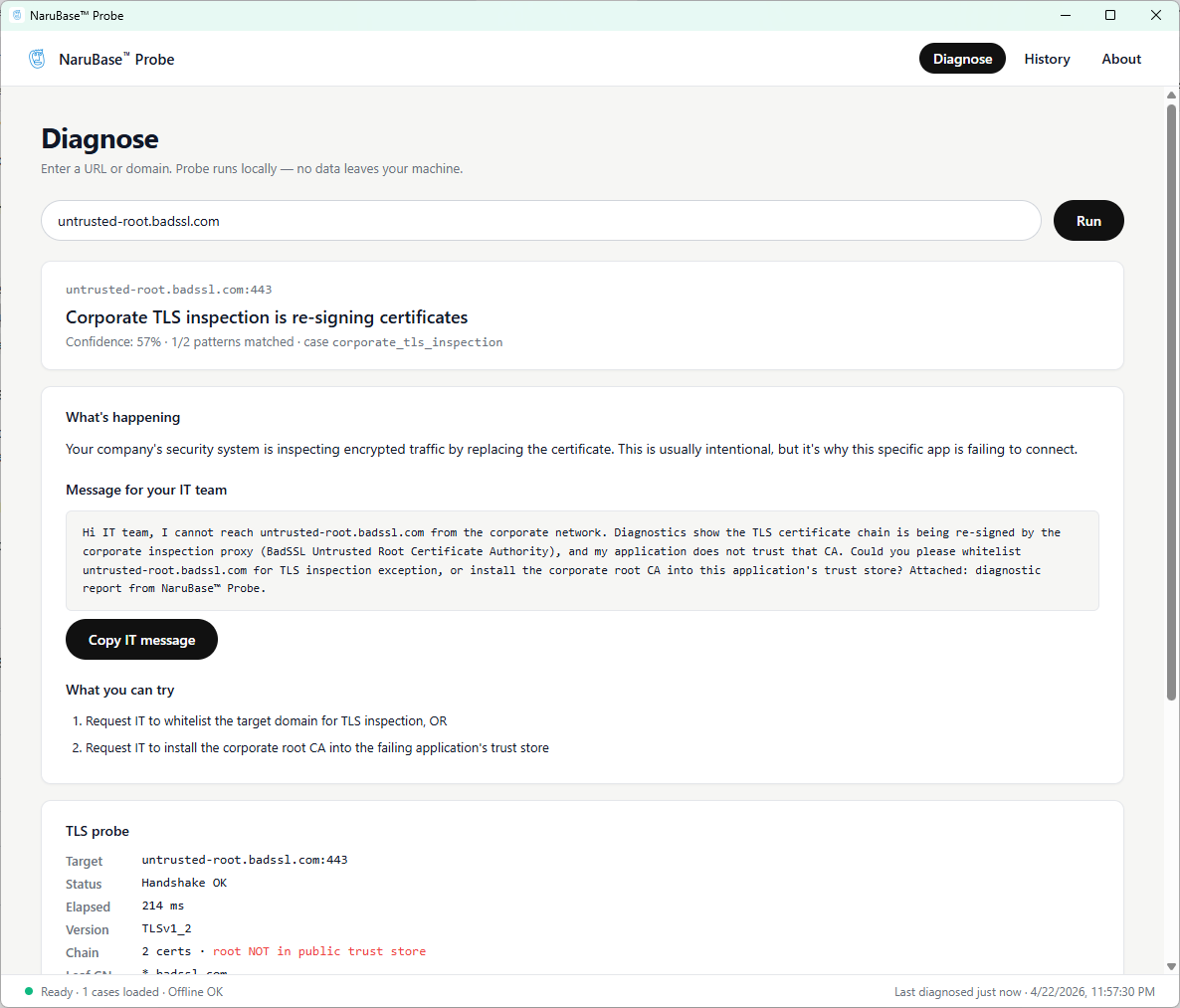Click the scrollbar up arrow

(1171, 95)
